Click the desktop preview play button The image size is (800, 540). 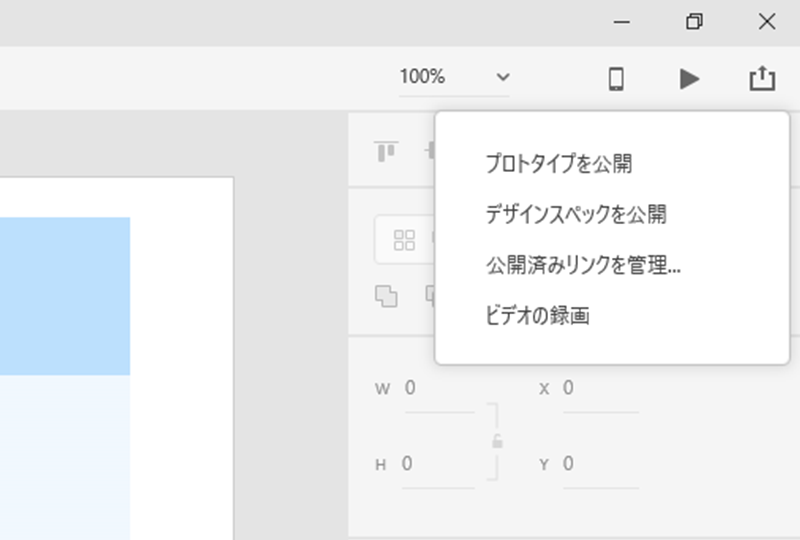click(689, 78)
